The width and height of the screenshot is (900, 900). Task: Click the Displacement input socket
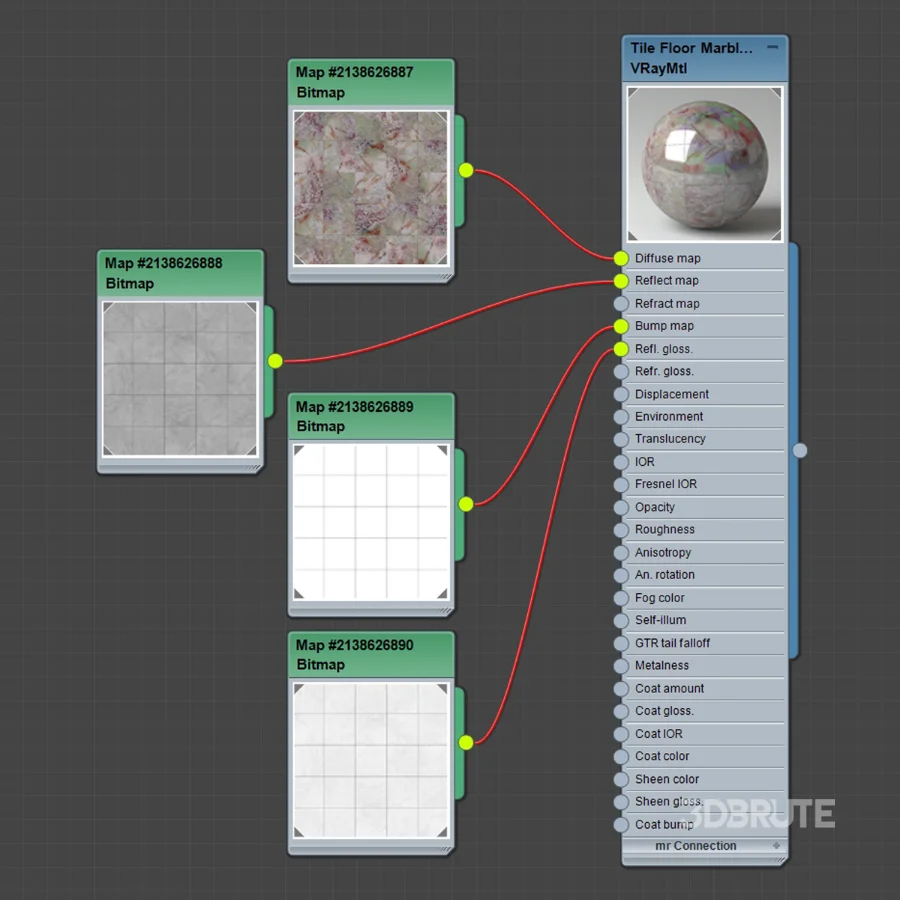620,394
